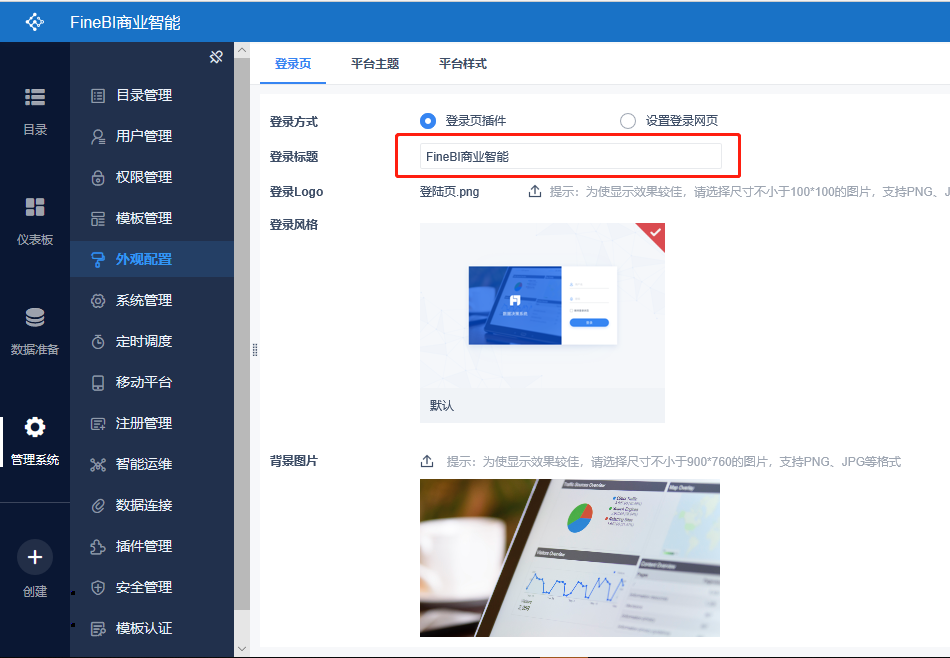
Task: Select 外观配置 menu entry
Action: click(152, 259)
